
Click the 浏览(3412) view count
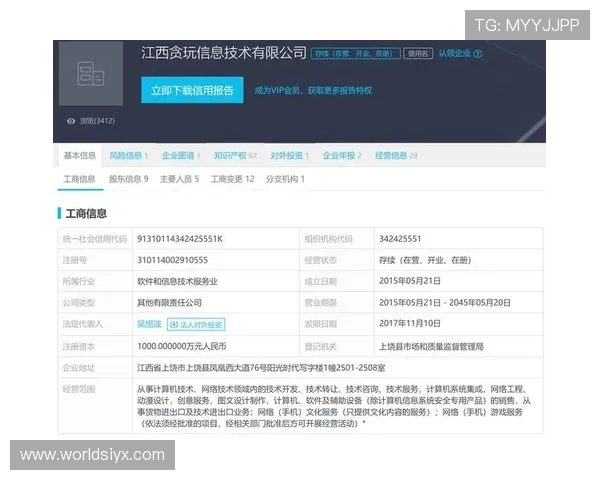coord(98,121)
